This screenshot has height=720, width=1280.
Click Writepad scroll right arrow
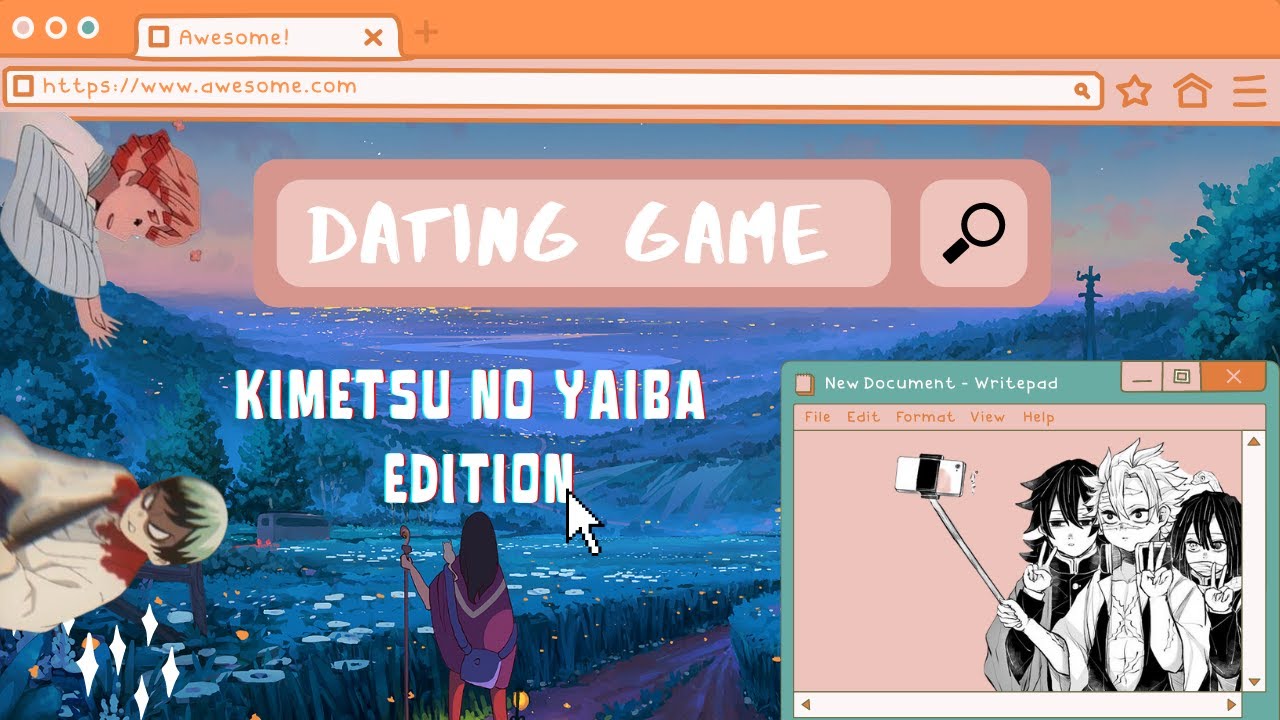(x=1232, y=704)
